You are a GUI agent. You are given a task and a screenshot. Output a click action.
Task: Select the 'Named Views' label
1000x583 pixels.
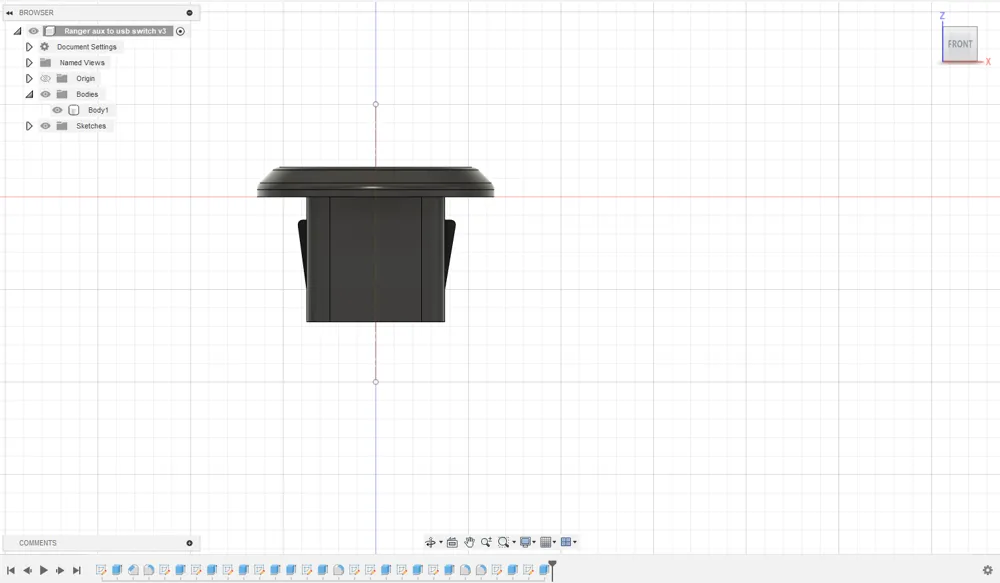point(82,63)
